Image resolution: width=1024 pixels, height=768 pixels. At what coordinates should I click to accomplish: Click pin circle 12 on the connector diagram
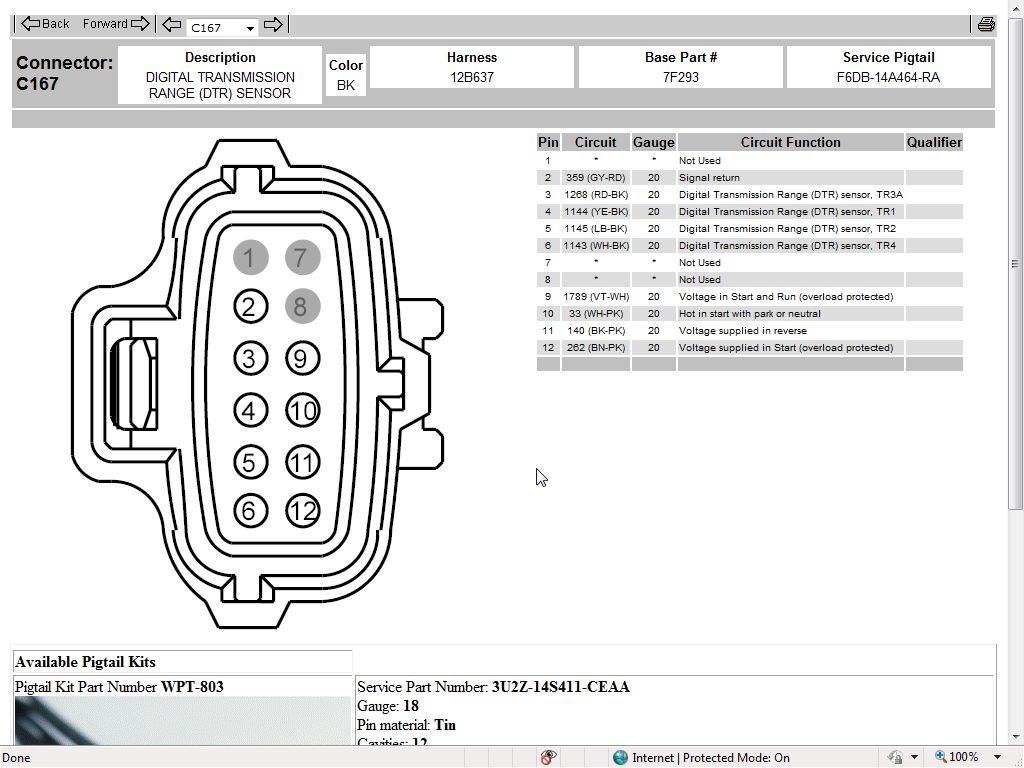point(303,511)
